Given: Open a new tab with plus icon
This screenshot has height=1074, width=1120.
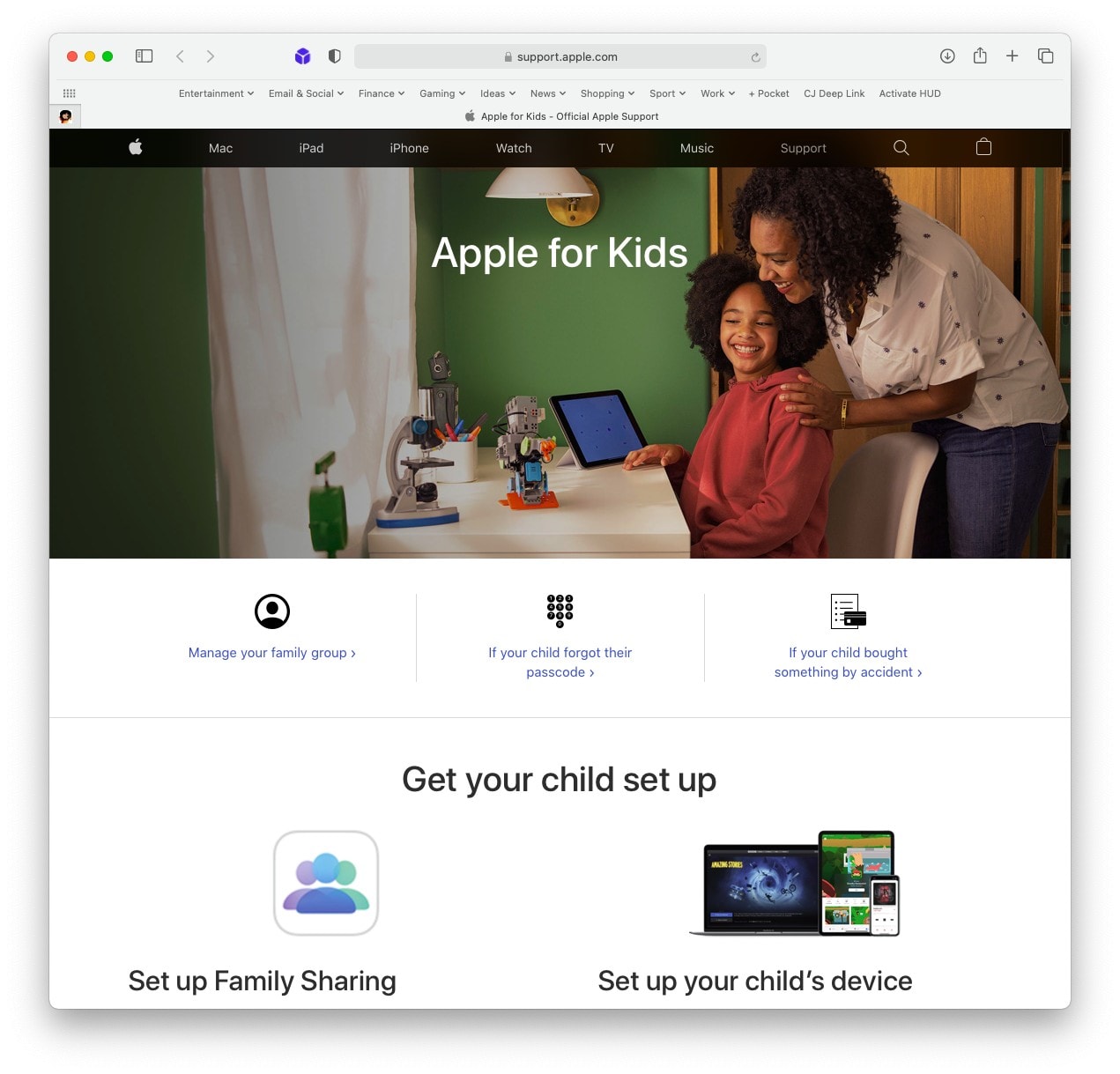Looking at the screenshot, I should (1012, 56).
